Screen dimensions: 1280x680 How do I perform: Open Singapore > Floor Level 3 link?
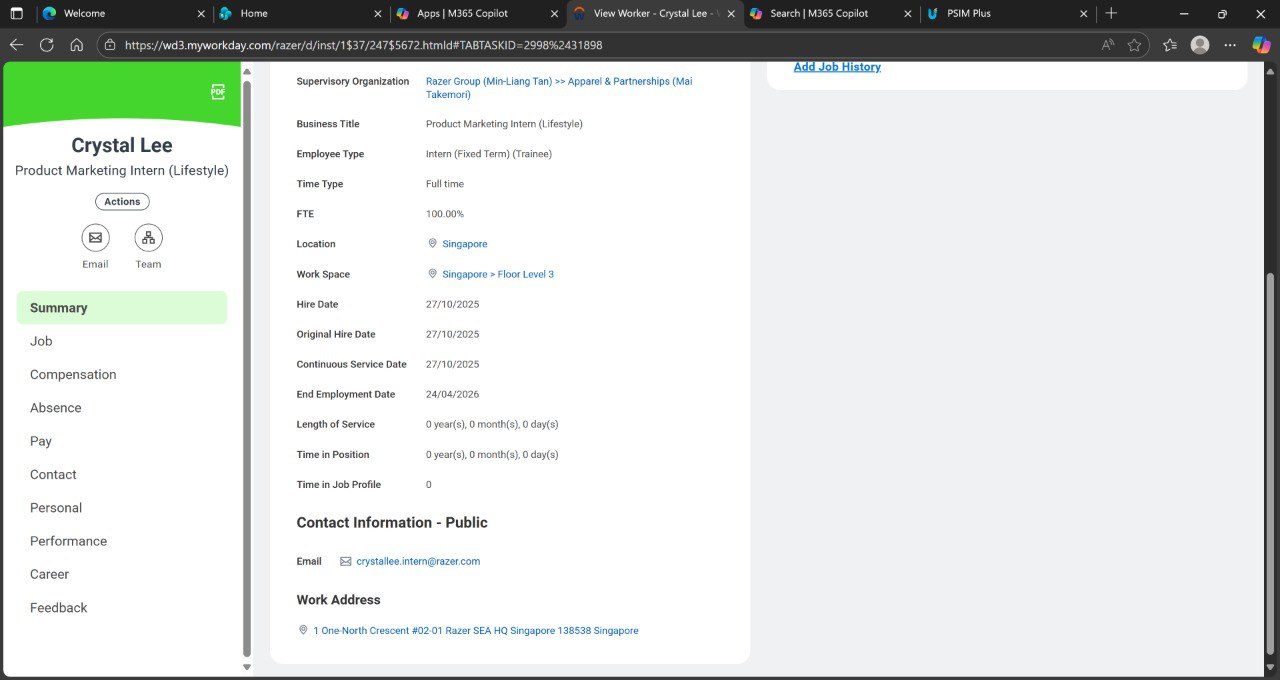(x=498, y=274)
